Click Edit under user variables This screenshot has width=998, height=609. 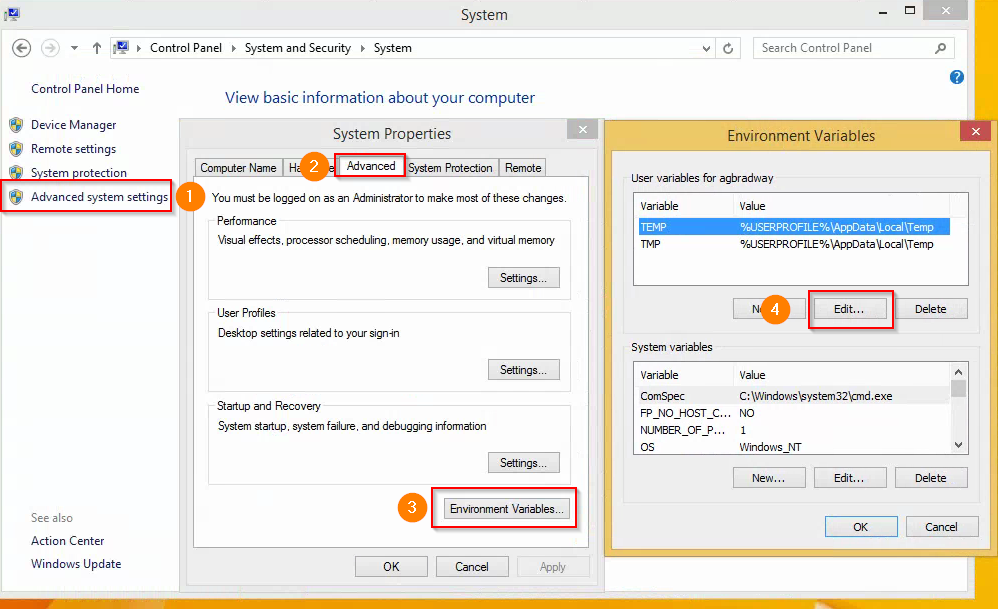pyautogui.click(x=850, y=309)
